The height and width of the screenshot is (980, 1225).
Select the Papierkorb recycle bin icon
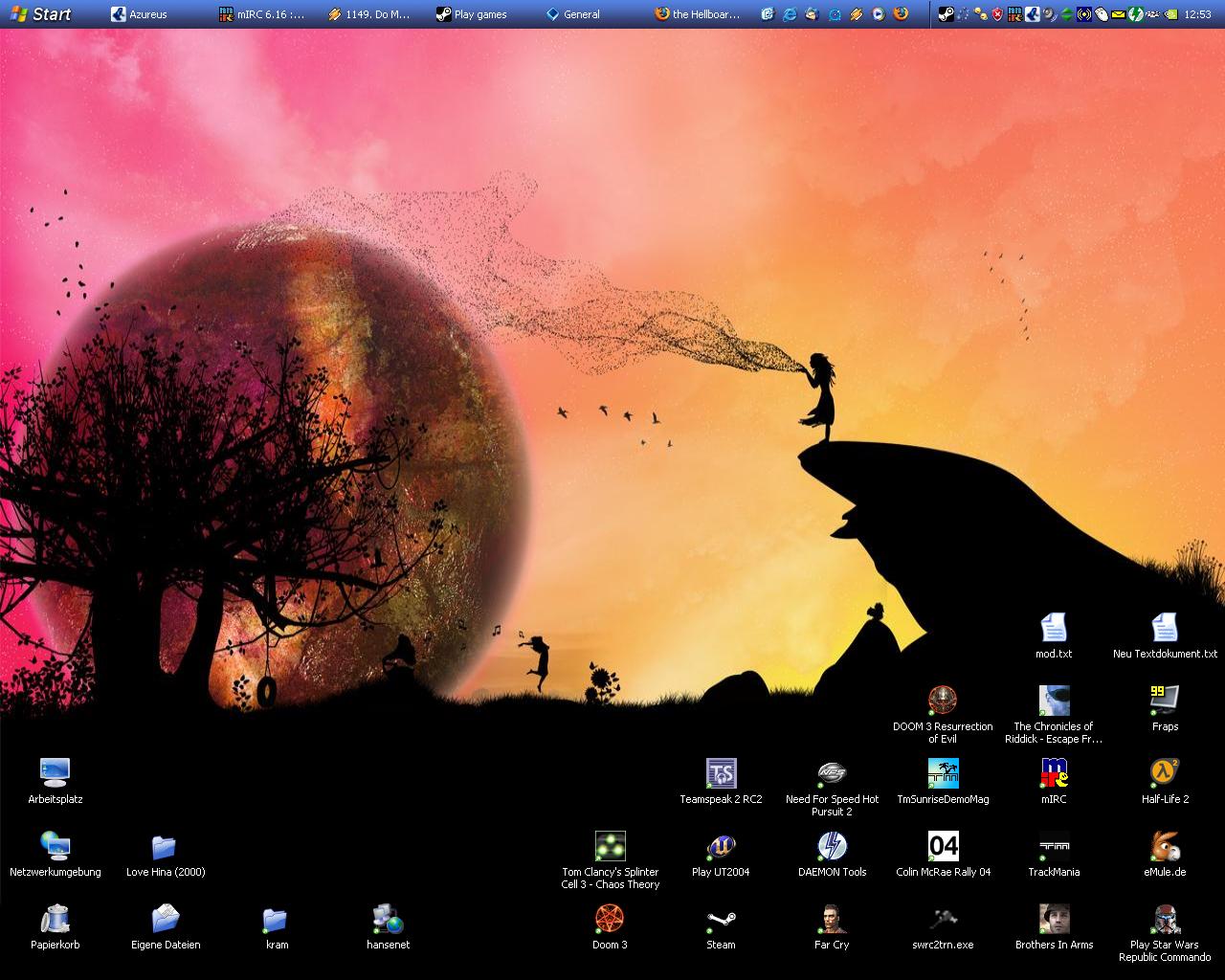click(x=56, y=920)
